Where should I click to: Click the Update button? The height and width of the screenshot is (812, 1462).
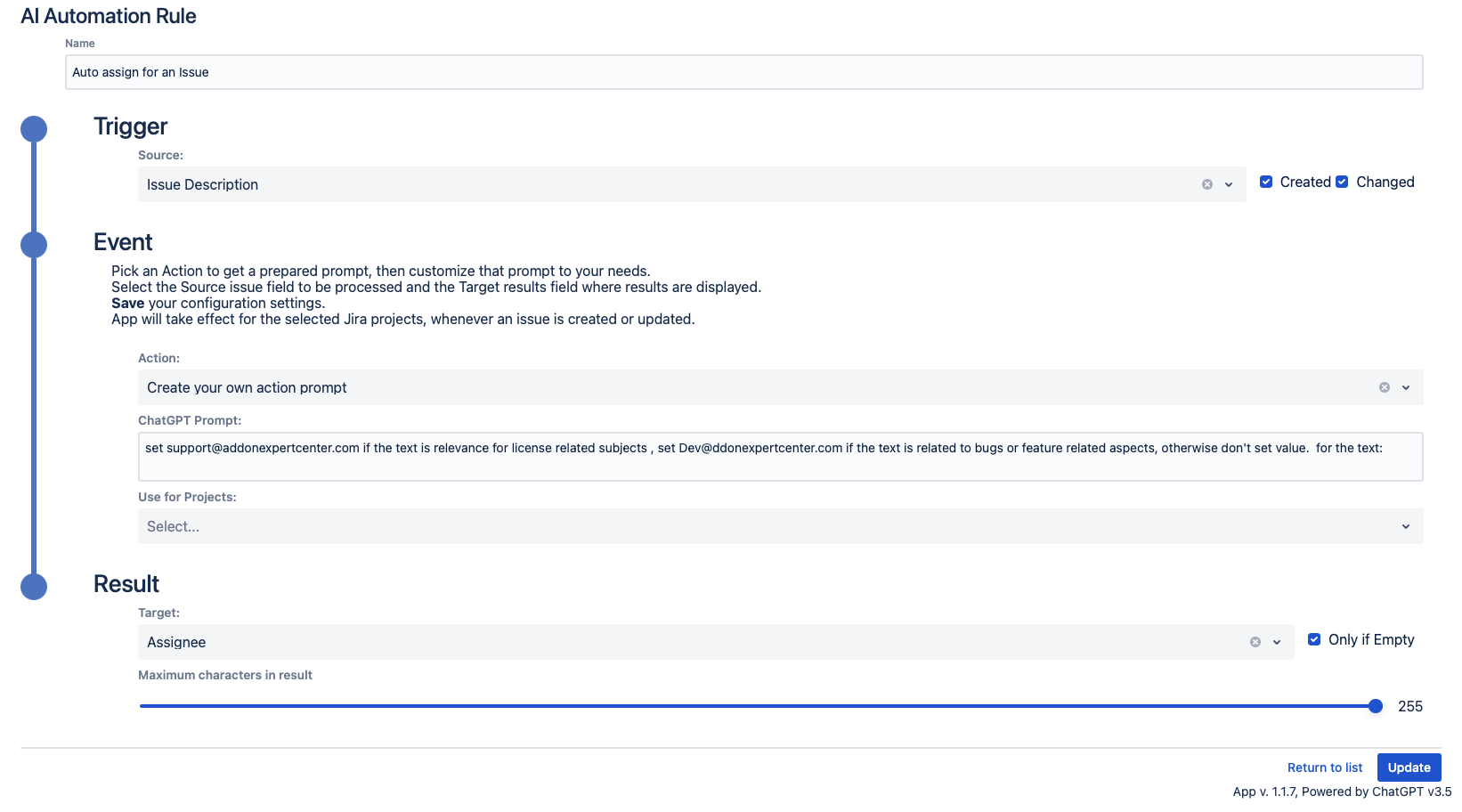click(1409, 767)
